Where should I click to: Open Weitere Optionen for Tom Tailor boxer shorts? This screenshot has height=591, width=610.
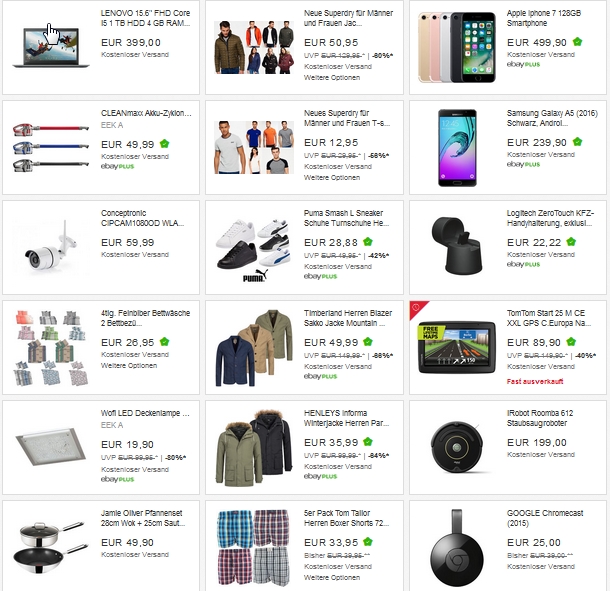click(x=332, y=577)
